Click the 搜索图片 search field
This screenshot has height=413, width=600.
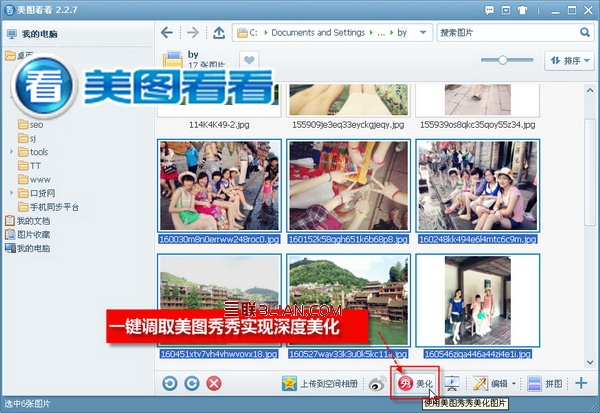pos(509,33)
